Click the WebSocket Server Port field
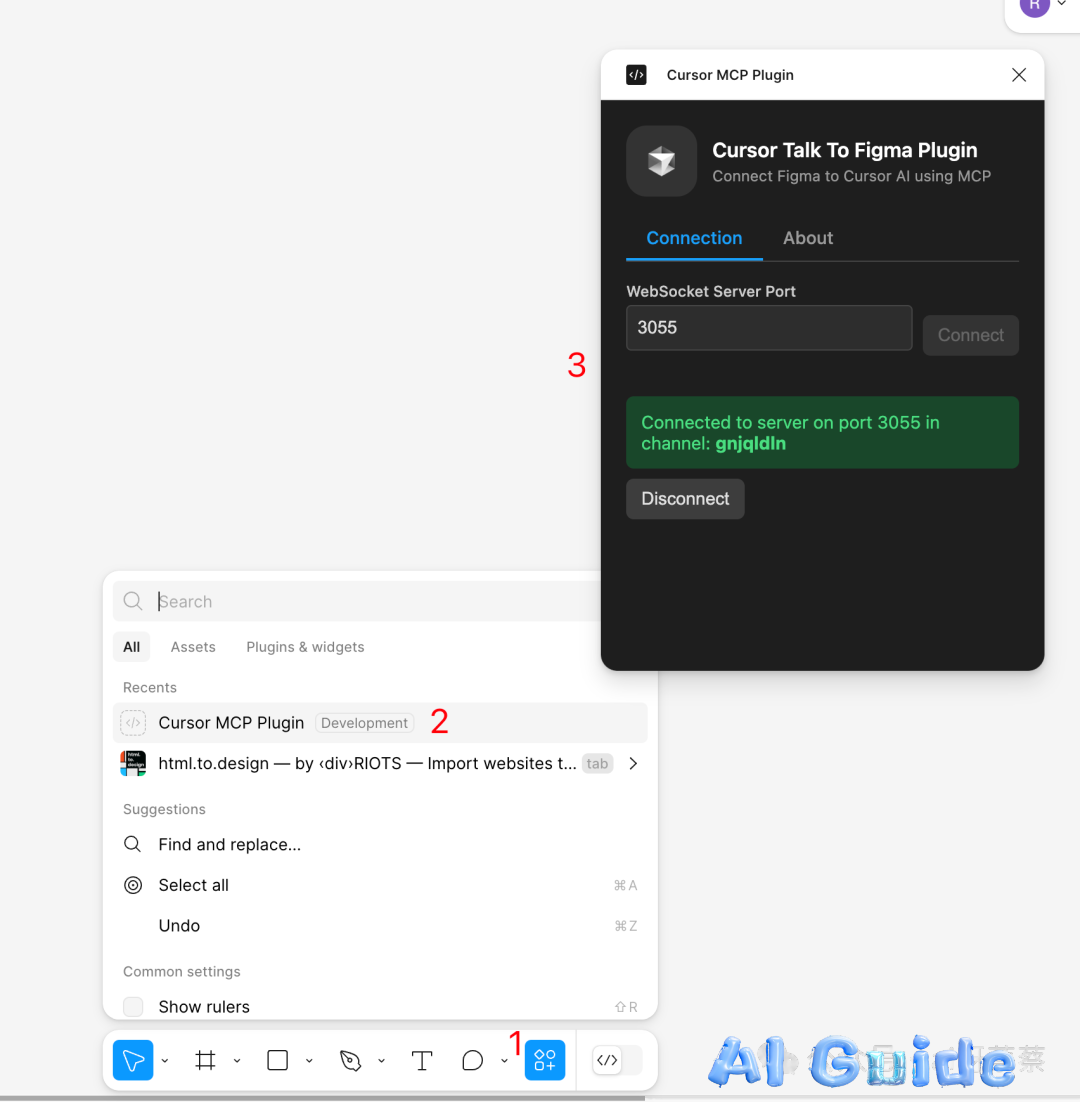Image resolution: width=1080 pixels, height=1102 pixels. (x=769, y=328)
